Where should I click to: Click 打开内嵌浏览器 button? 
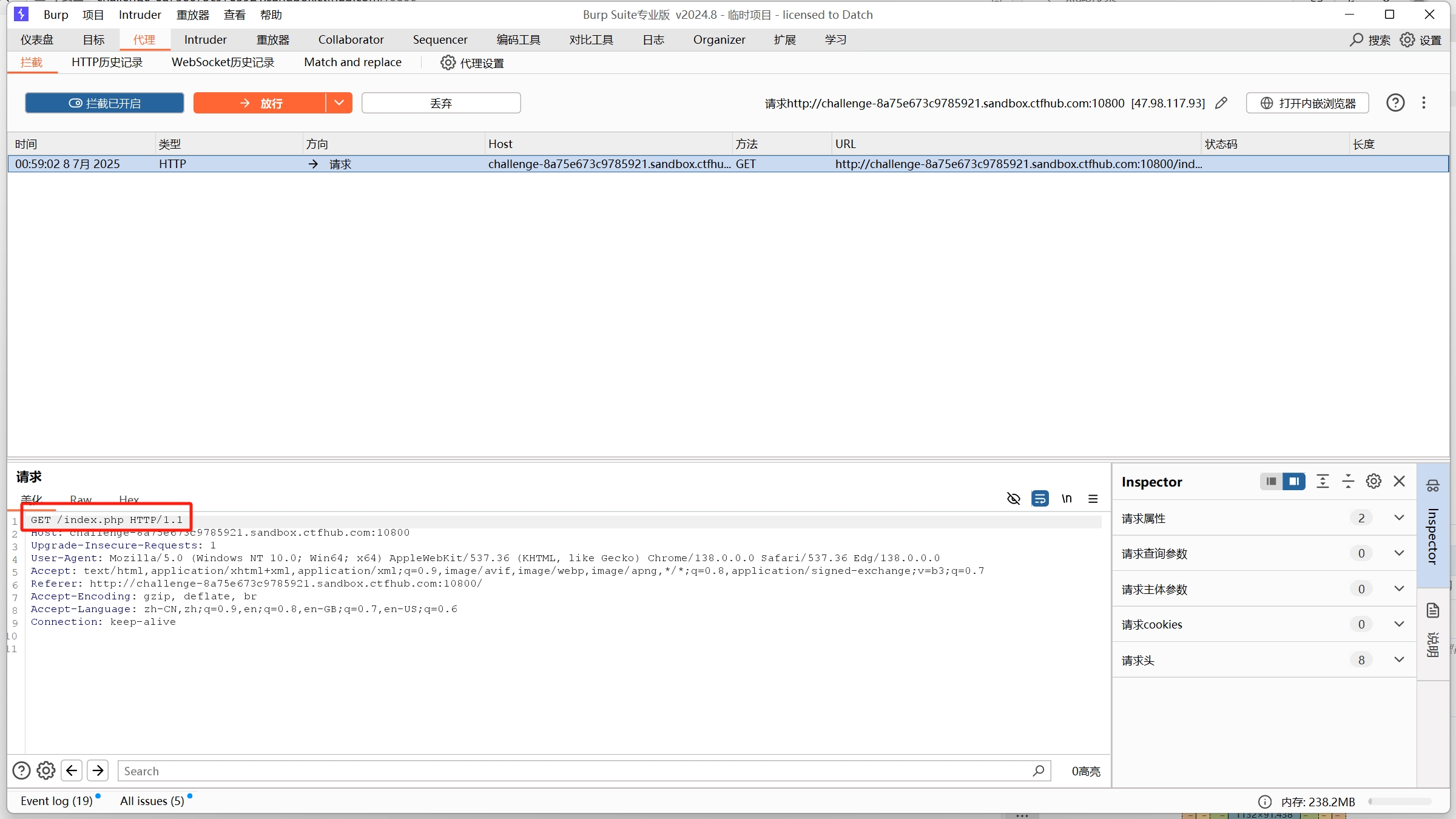coord(1307,103)
